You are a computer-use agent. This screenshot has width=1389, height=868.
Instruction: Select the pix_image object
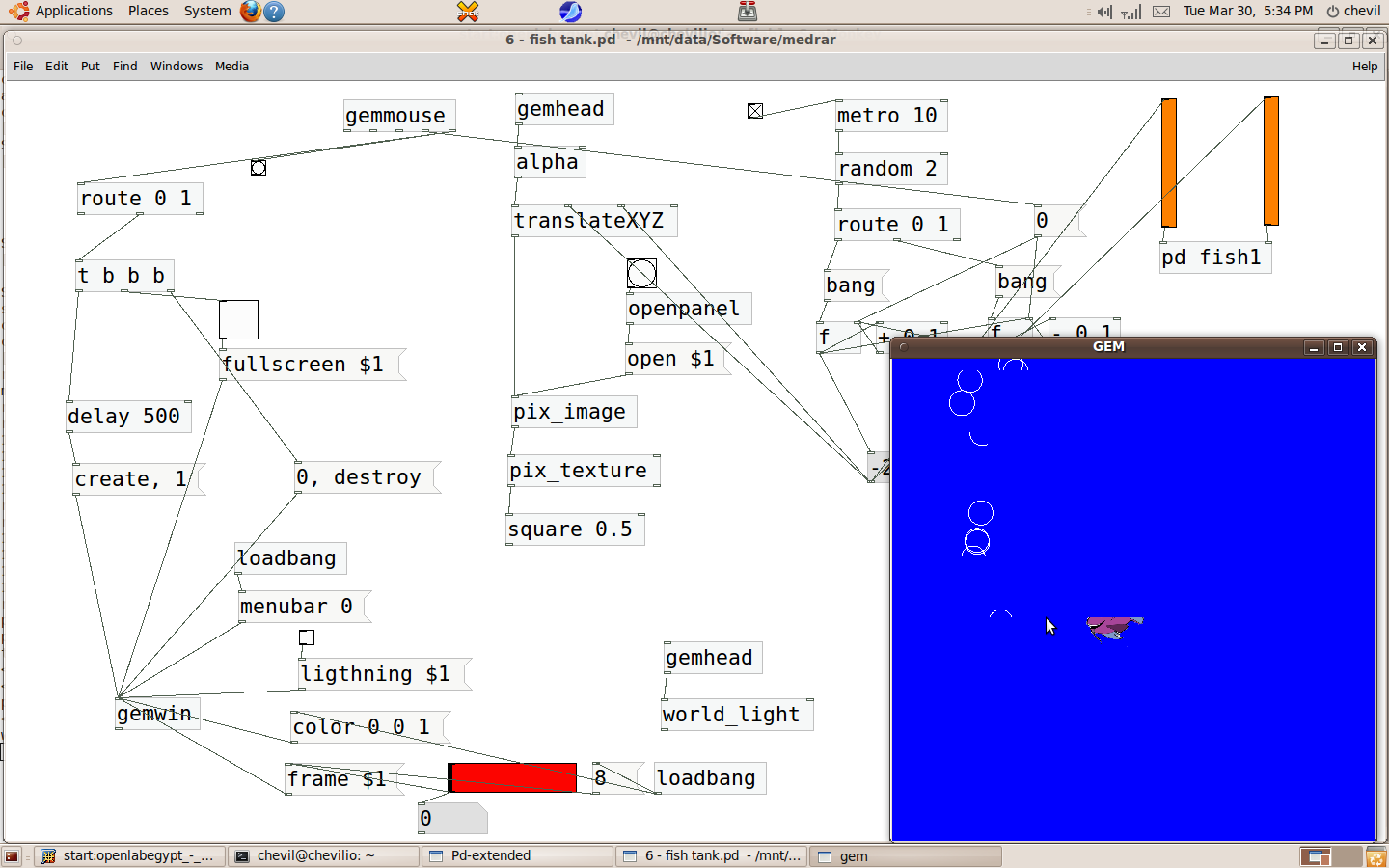pyautogui.click(x=574, y=412)
